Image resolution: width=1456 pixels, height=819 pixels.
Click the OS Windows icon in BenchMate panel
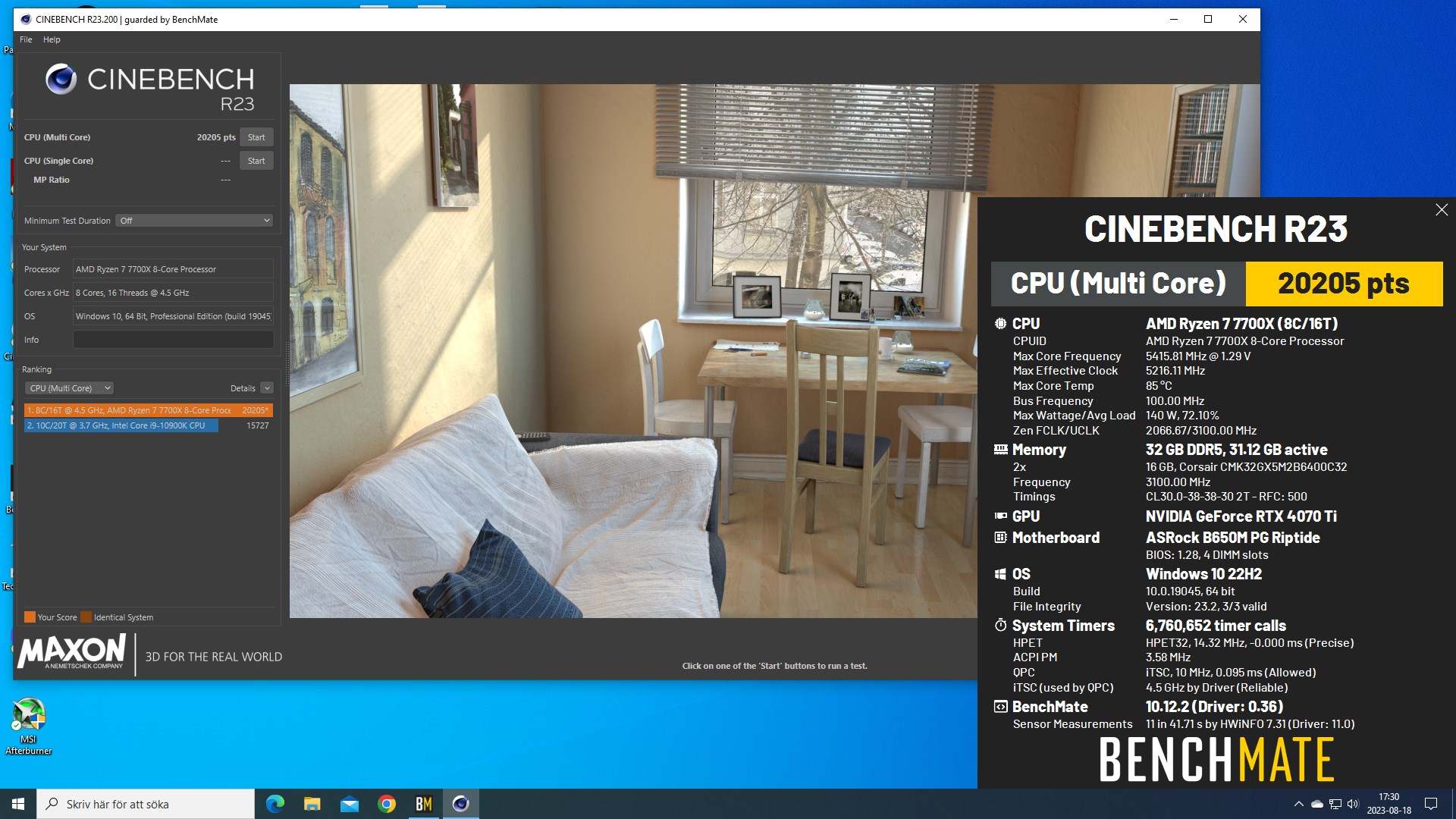tap(1000, 574)
